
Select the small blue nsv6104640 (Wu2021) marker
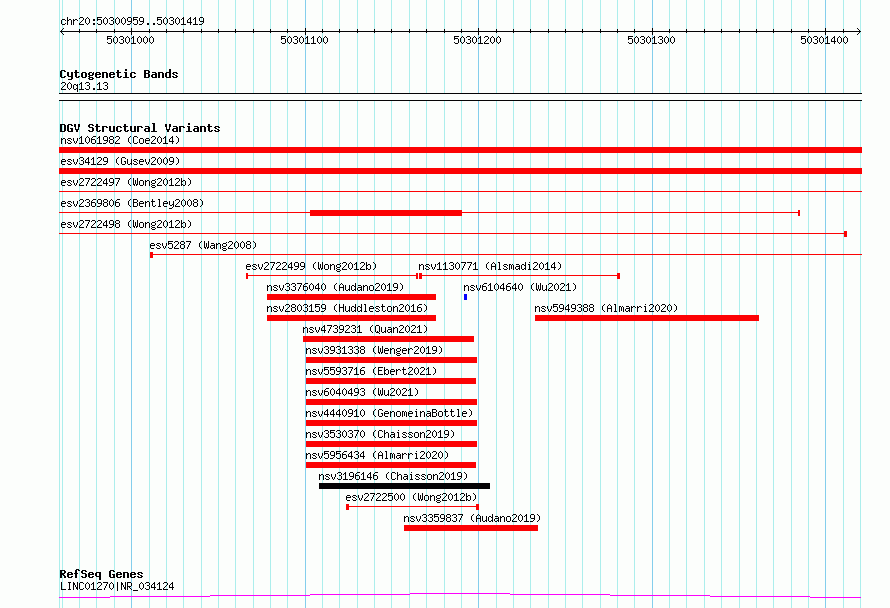[465, 297]
